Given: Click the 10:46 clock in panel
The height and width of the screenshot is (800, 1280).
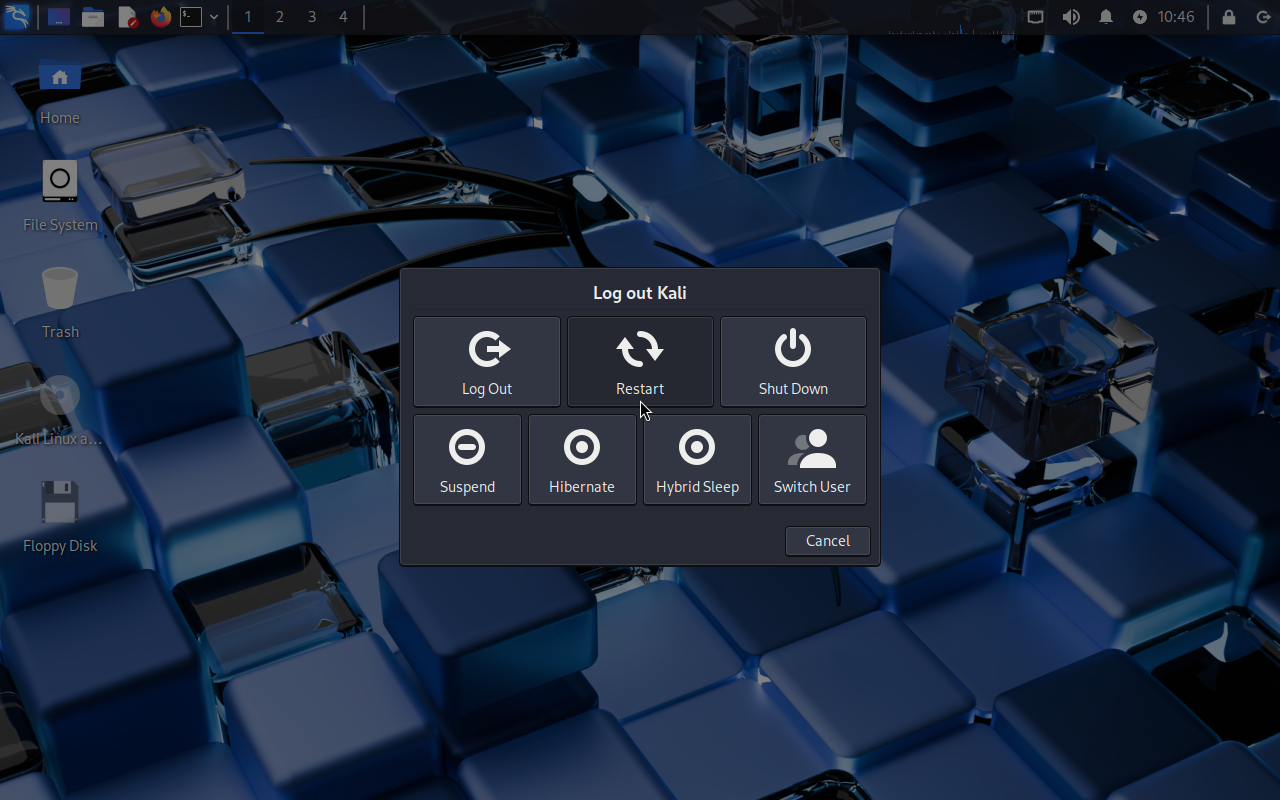Looking at the screenshot, I should coord(1176,17).
